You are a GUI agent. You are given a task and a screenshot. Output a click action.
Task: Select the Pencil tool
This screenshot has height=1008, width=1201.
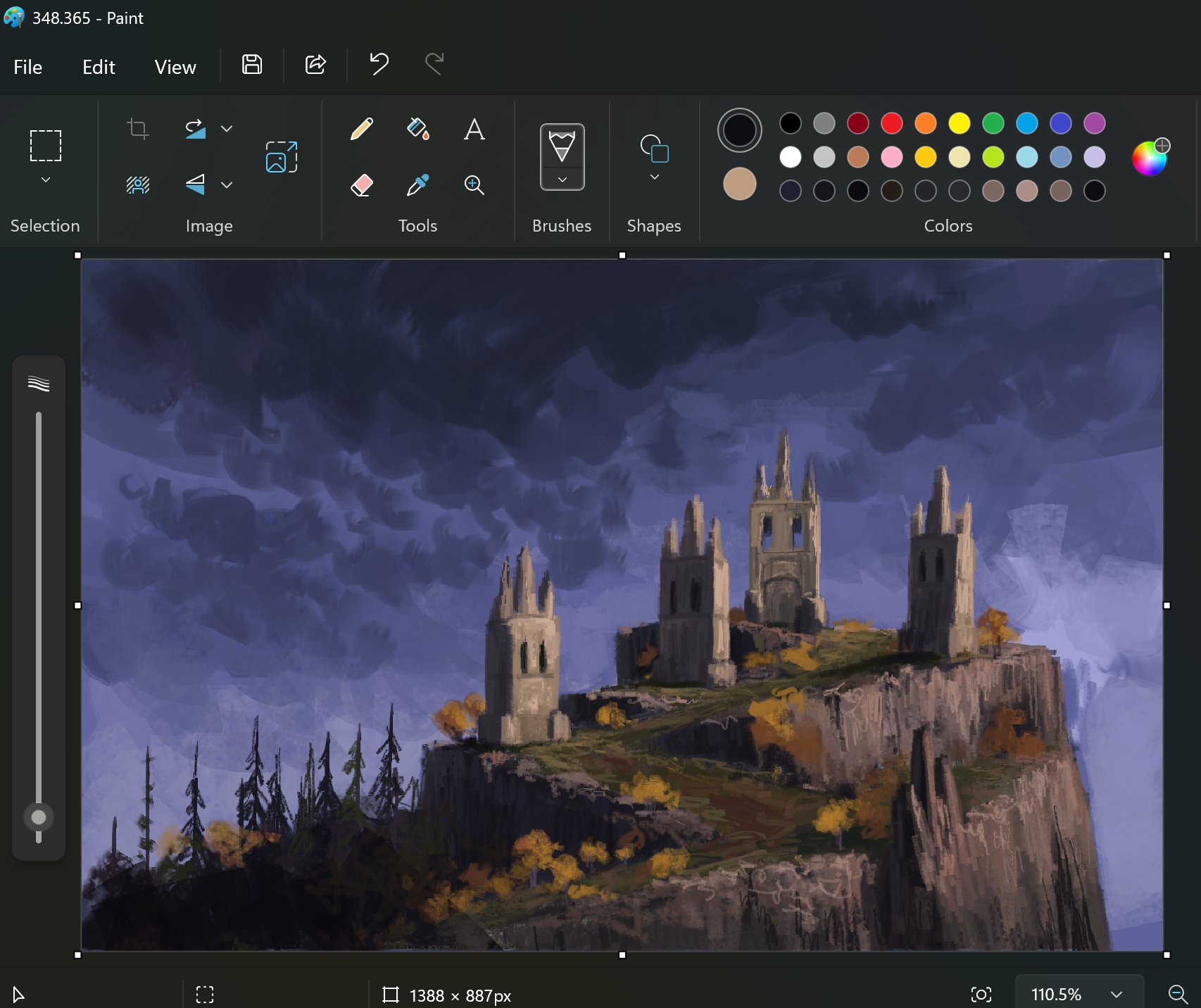pos(362,129)
